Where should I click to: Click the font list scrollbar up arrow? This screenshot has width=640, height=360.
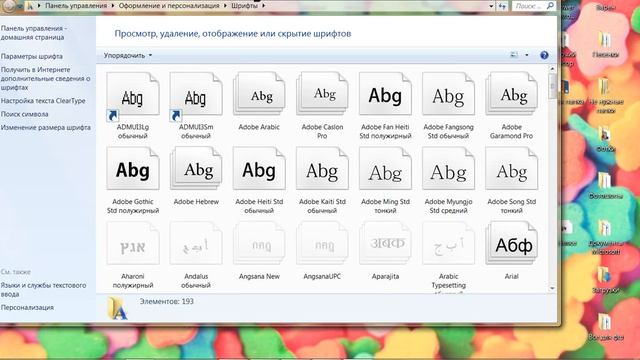(552, 69)
